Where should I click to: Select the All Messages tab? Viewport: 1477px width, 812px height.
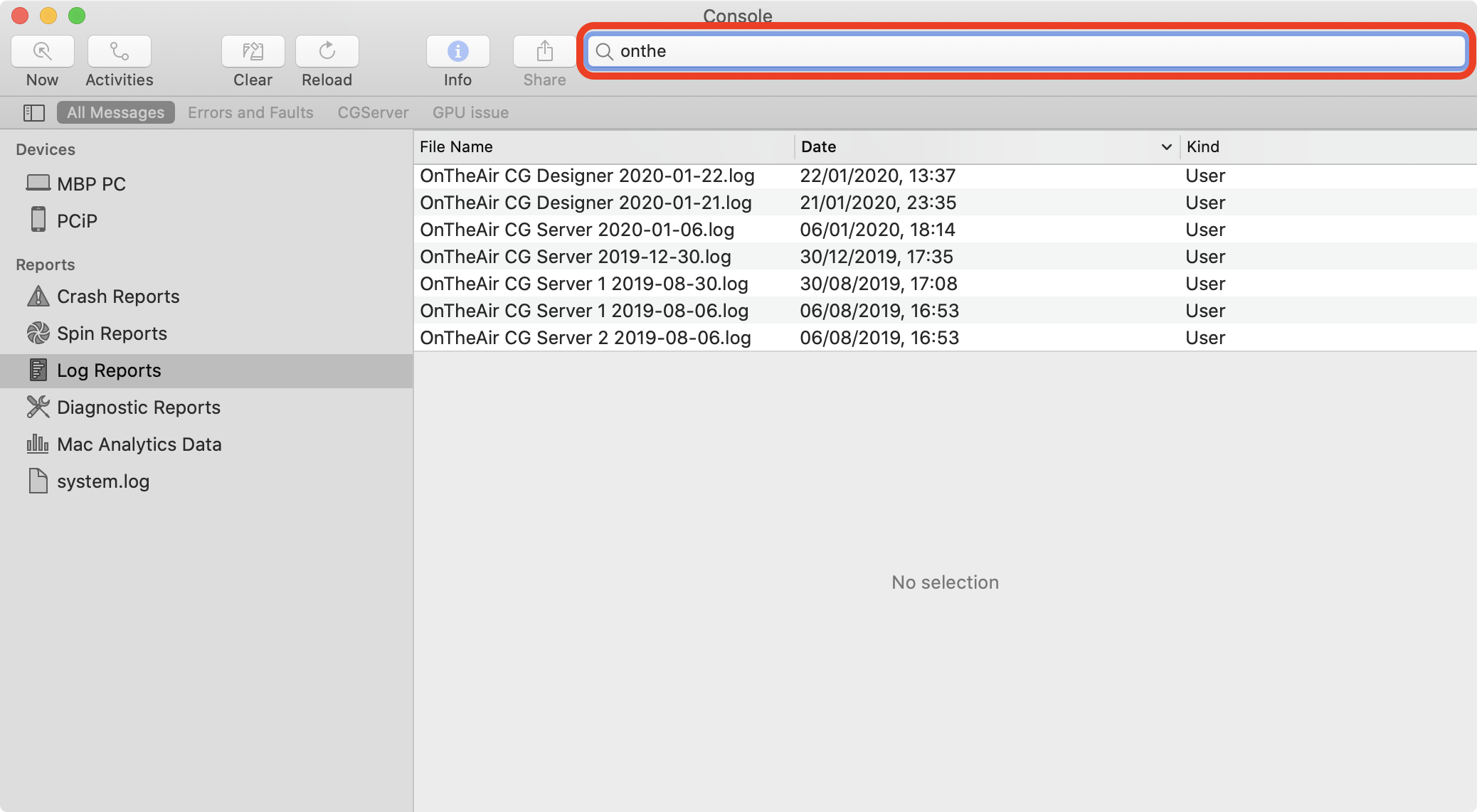click(115, 112)
